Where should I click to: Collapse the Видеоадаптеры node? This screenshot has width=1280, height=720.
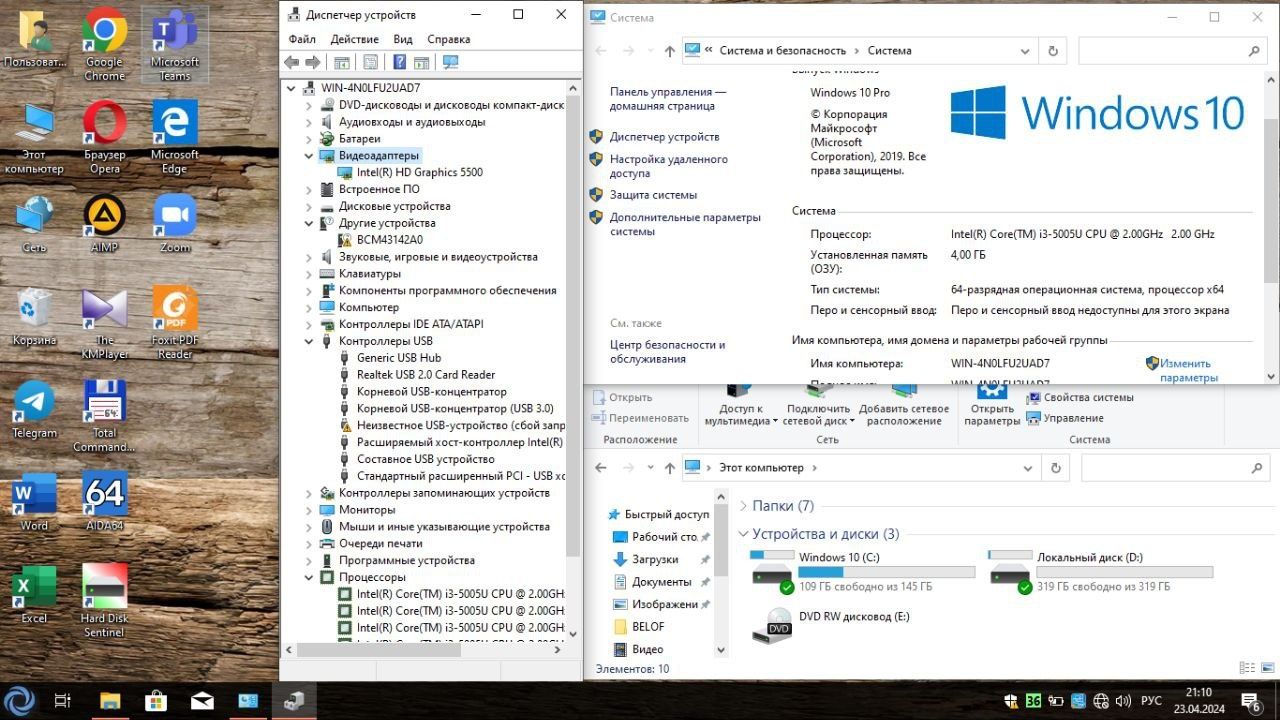pos(309,155)
